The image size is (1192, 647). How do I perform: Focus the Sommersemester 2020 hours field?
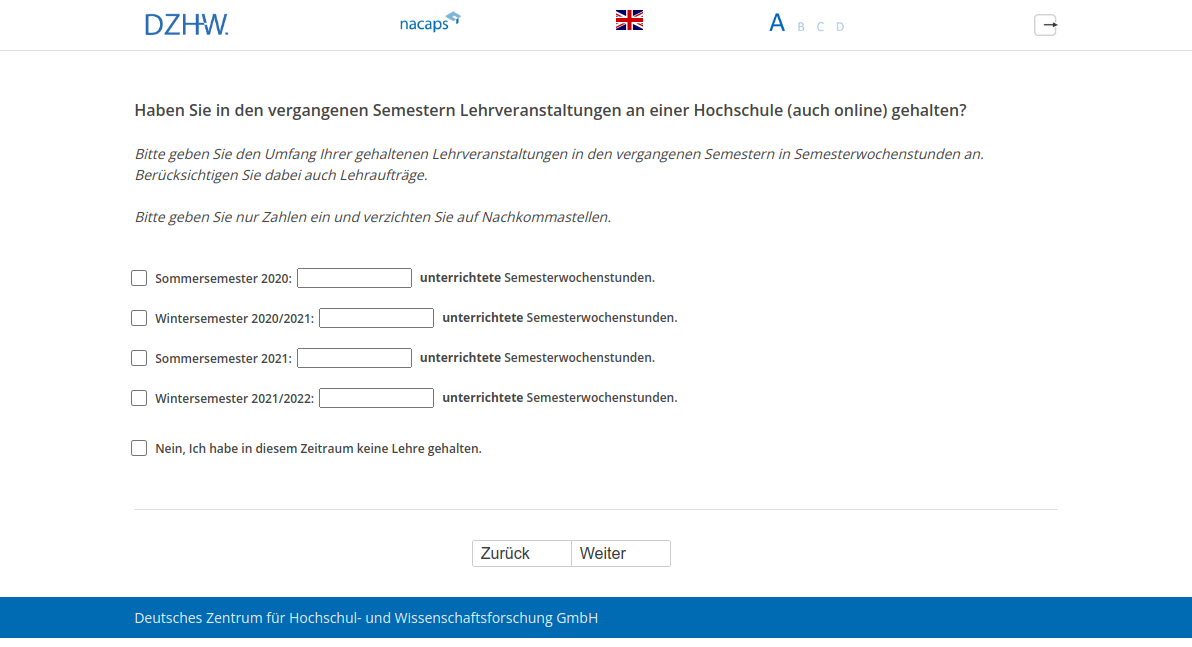354,278
